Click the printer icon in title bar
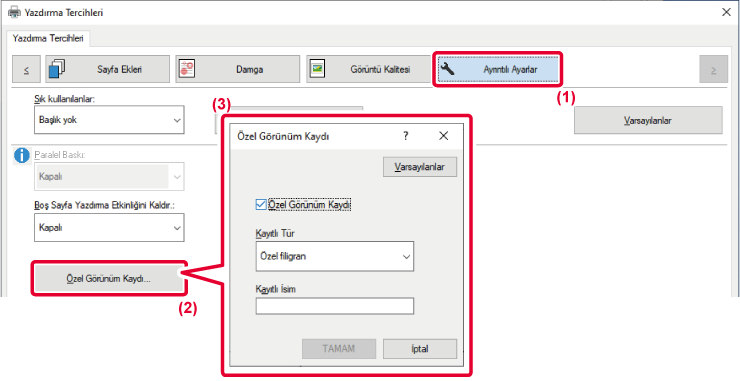This screenshot has width=740, height=381. pyautogui.click(x=15, y=13)
